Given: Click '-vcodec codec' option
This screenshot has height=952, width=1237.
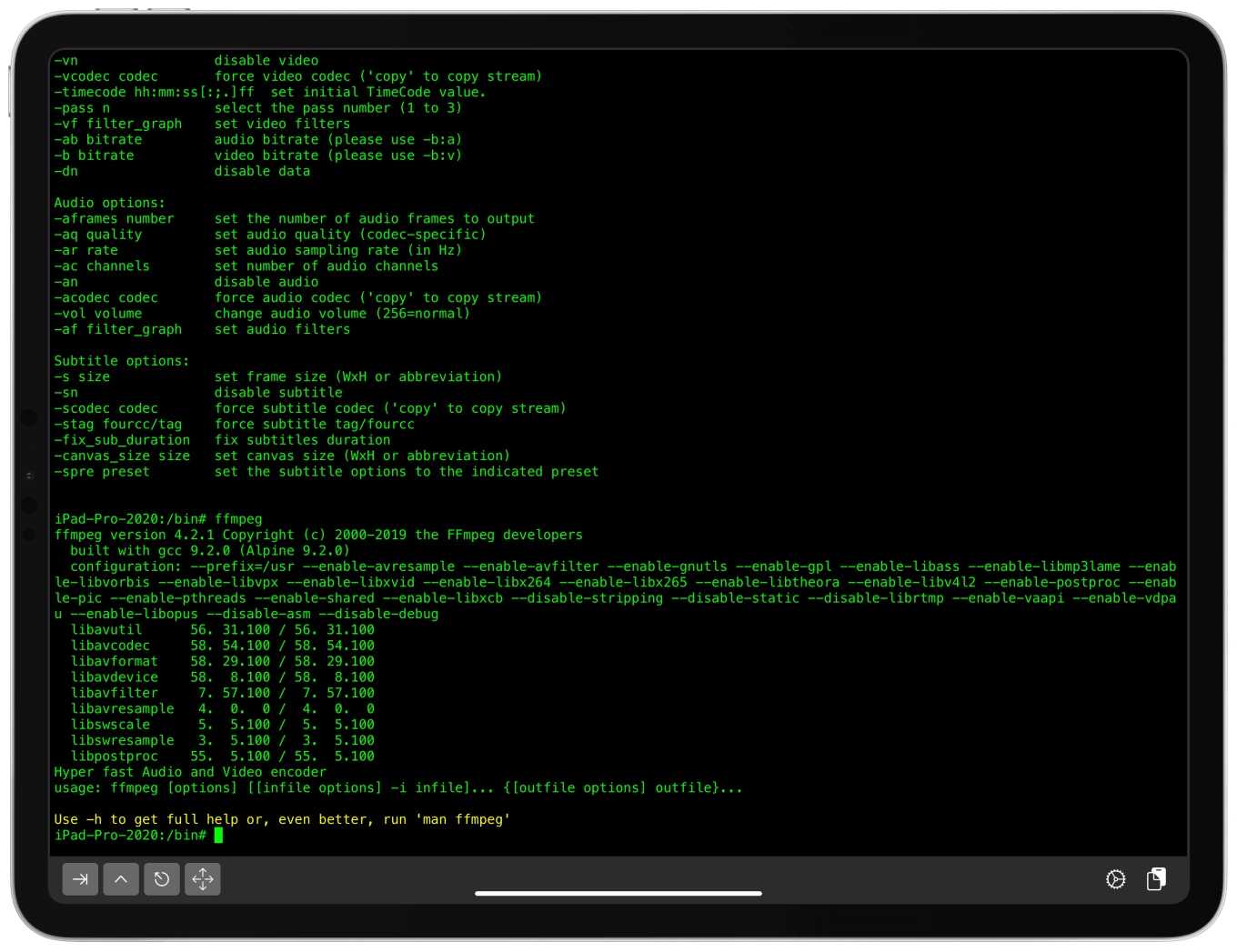Looking at the screenshot, I should tap(106, 76).
